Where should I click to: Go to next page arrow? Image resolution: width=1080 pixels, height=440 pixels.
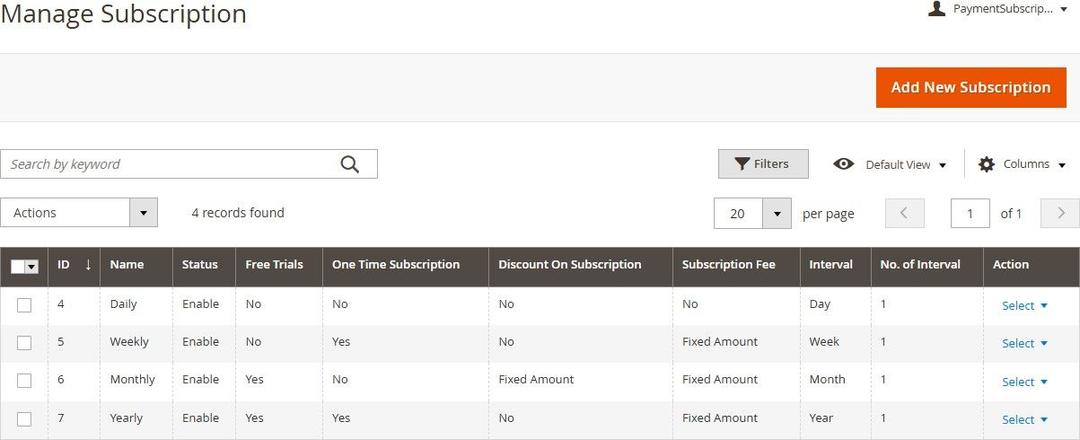1060,213
